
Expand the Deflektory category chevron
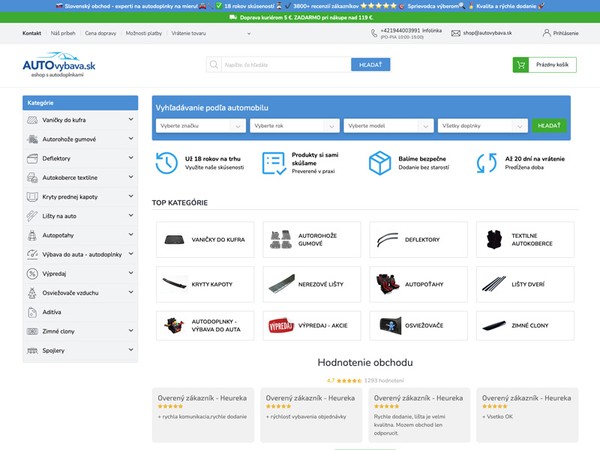click(x=131, y=158)
